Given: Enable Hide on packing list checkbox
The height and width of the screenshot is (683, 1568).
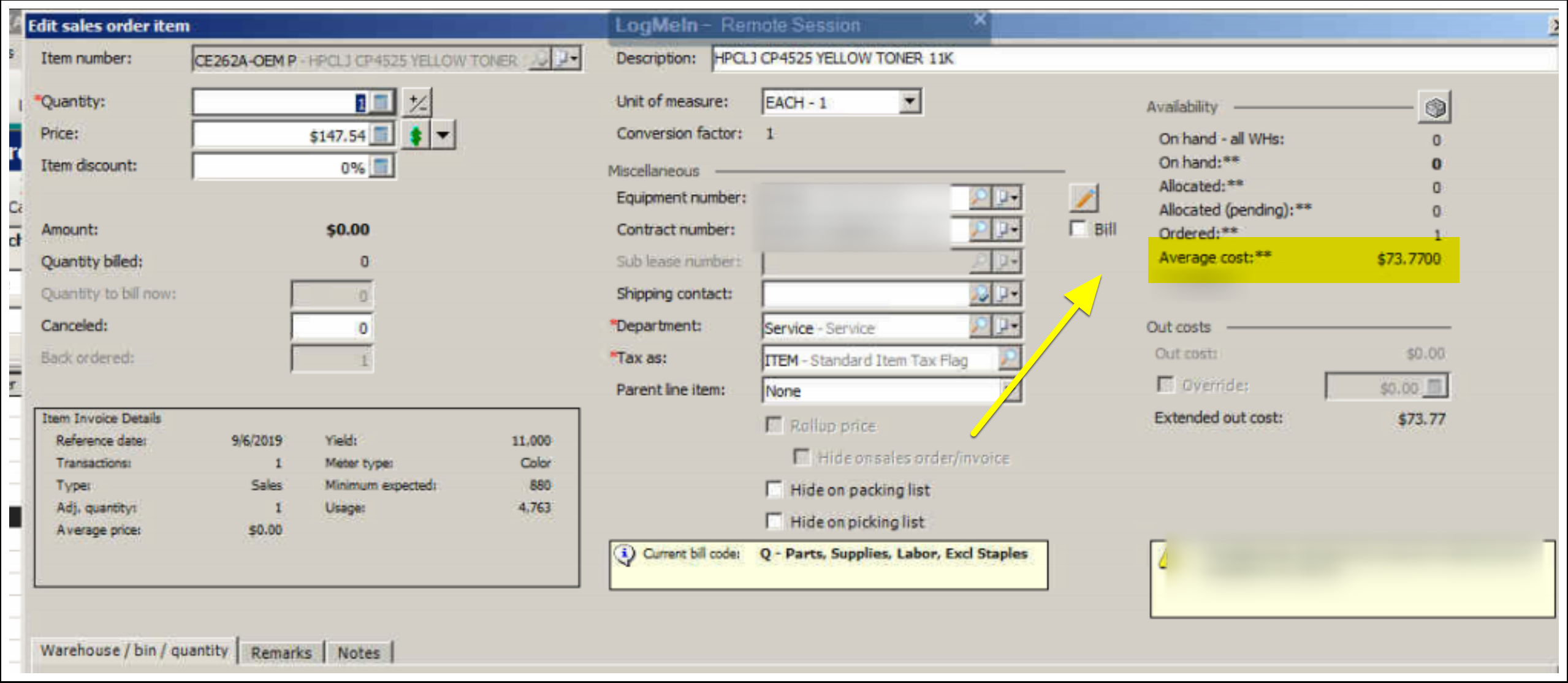Looking at the screenshot, I should pyautogui.click(x=774, y=489).
